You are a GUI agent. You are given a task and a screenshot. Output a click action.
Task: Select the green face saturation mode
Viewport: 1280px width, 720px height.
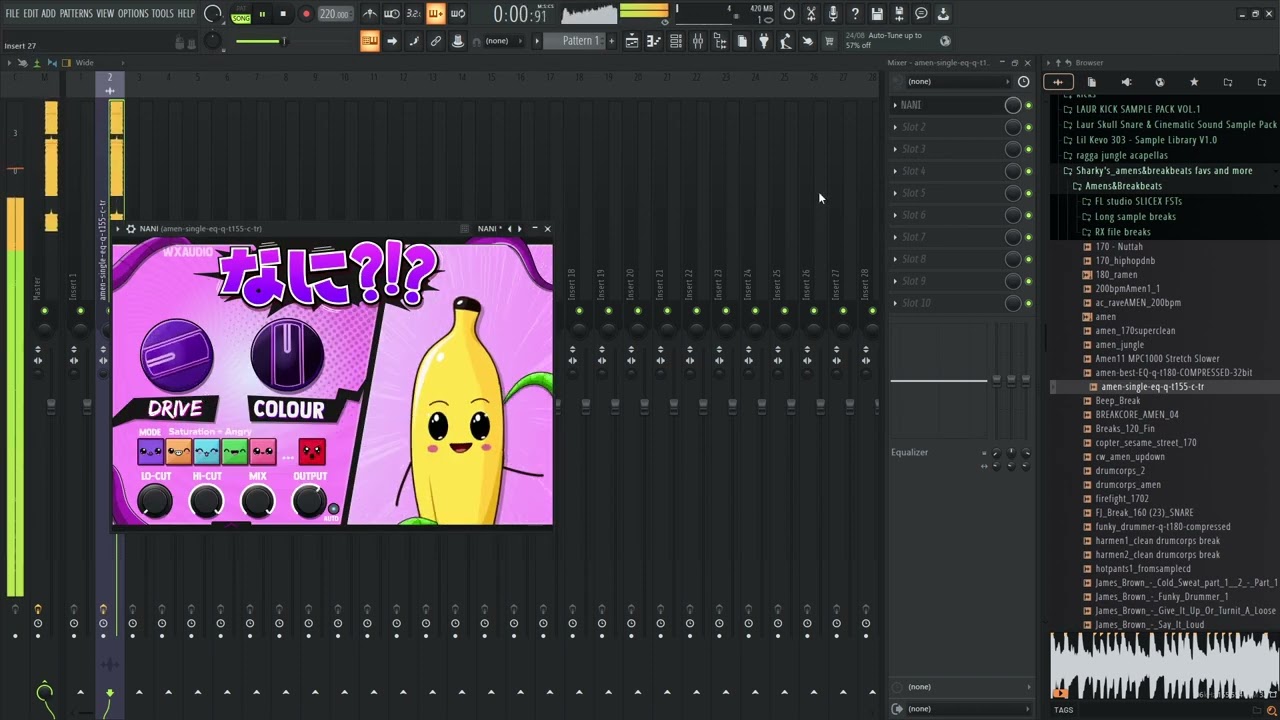coord(235,452)
